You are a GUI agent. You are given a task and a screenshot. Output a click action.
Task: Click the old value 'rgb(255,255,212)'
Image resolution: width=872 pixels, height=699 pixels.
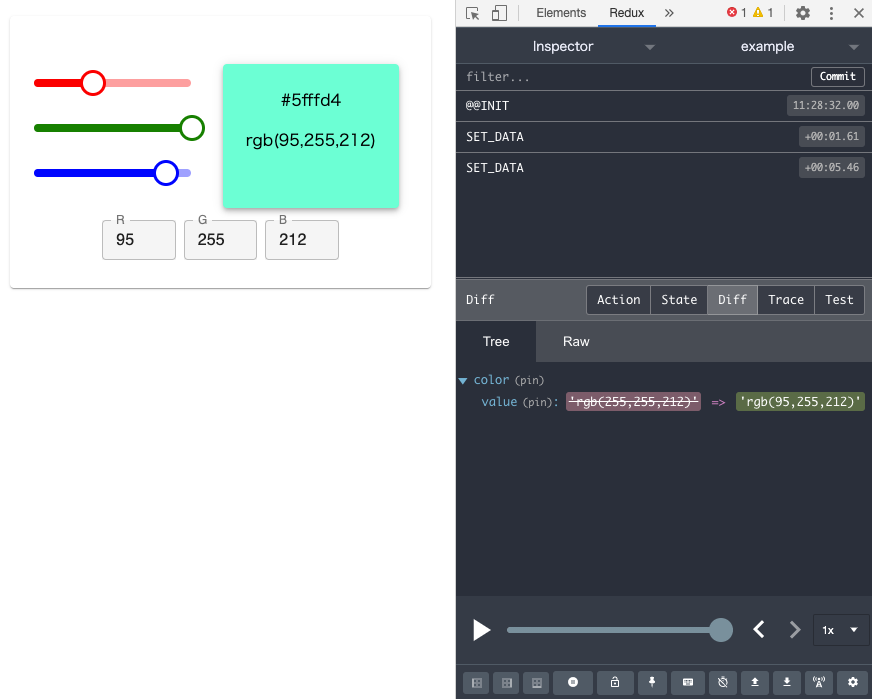[633, 401]
